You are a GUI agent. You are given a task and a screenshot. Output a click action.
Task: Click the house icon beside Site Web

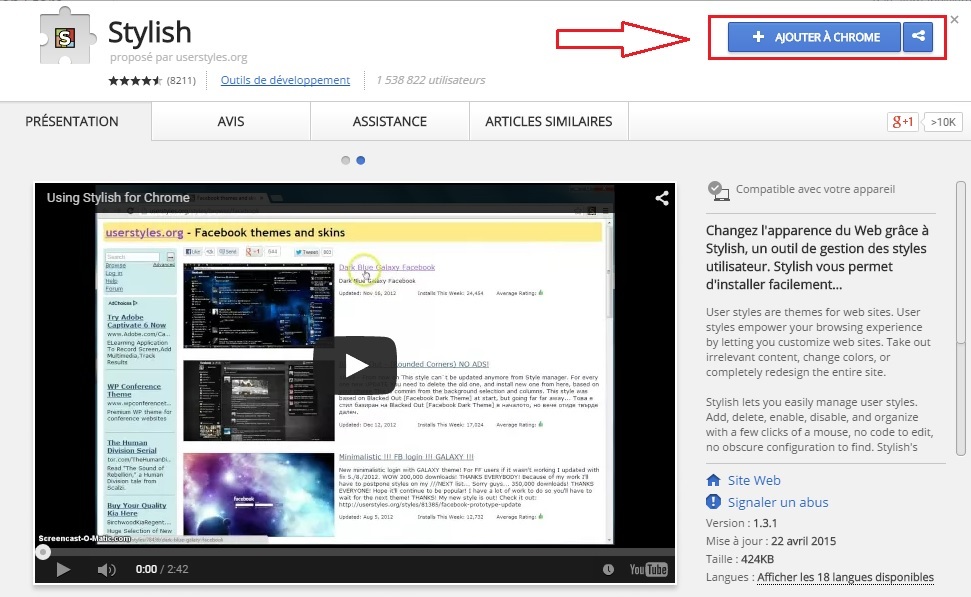click(713, 481)
